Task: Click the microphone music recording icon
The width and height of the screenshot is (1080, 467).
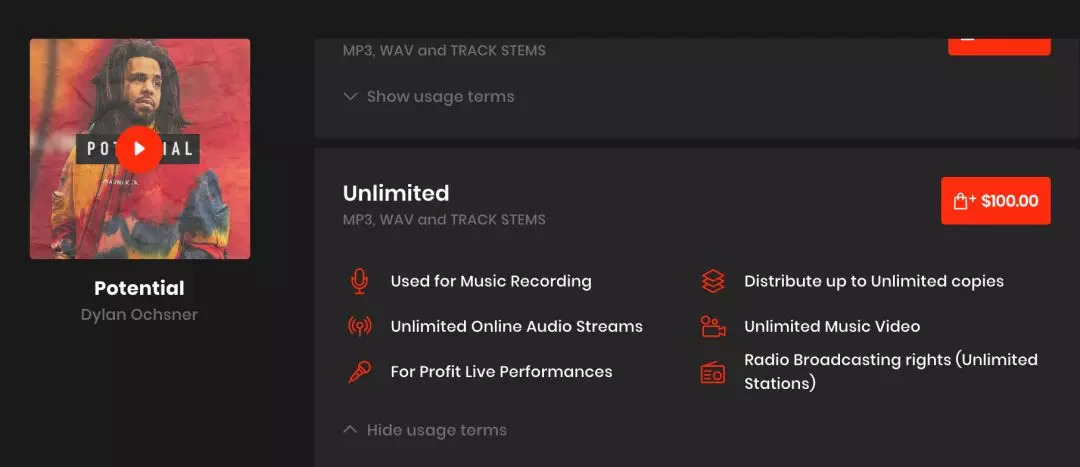Action: (359, 282)
